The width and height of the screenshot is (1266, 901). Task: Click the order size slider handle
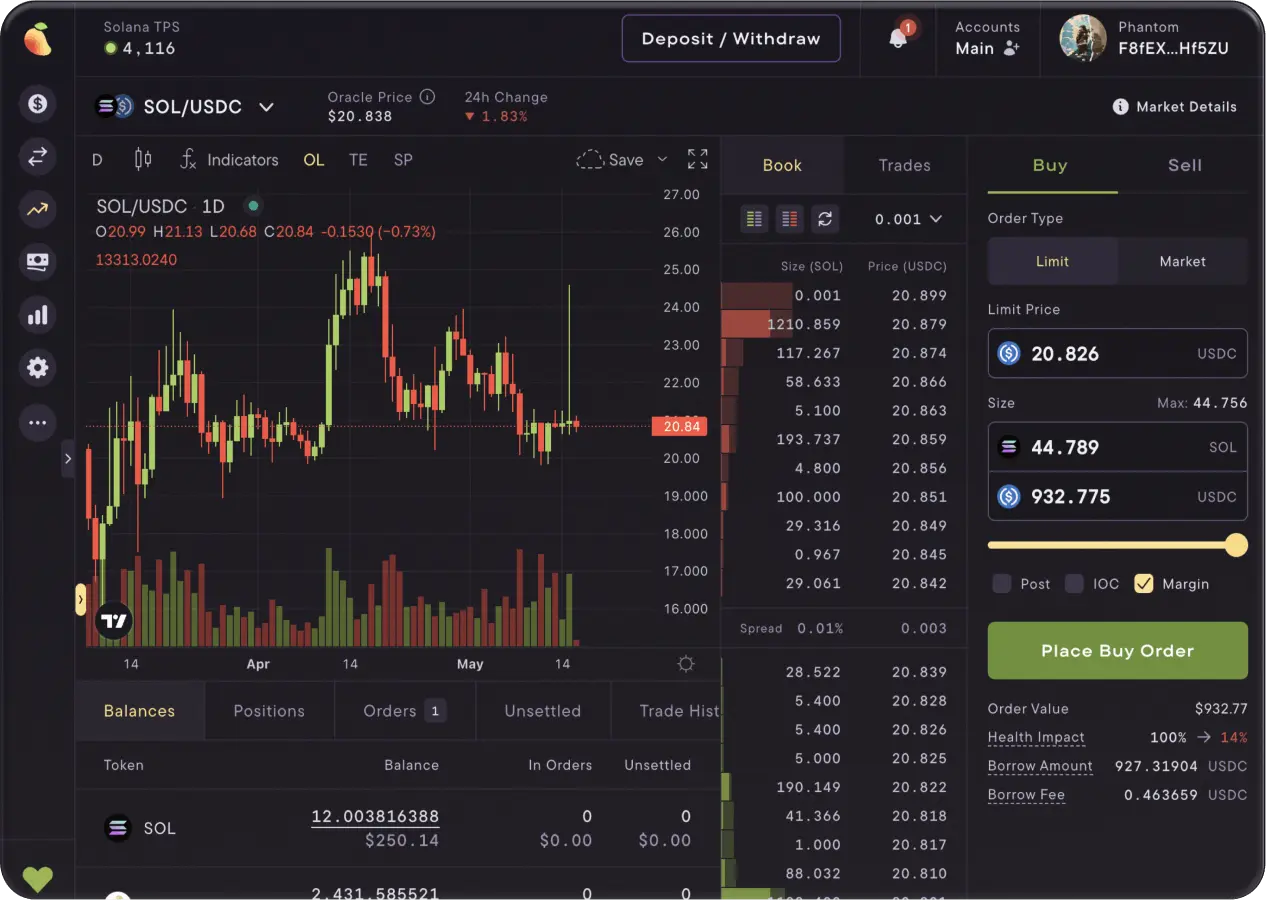pyautogui.click(x=1237, y=545)
